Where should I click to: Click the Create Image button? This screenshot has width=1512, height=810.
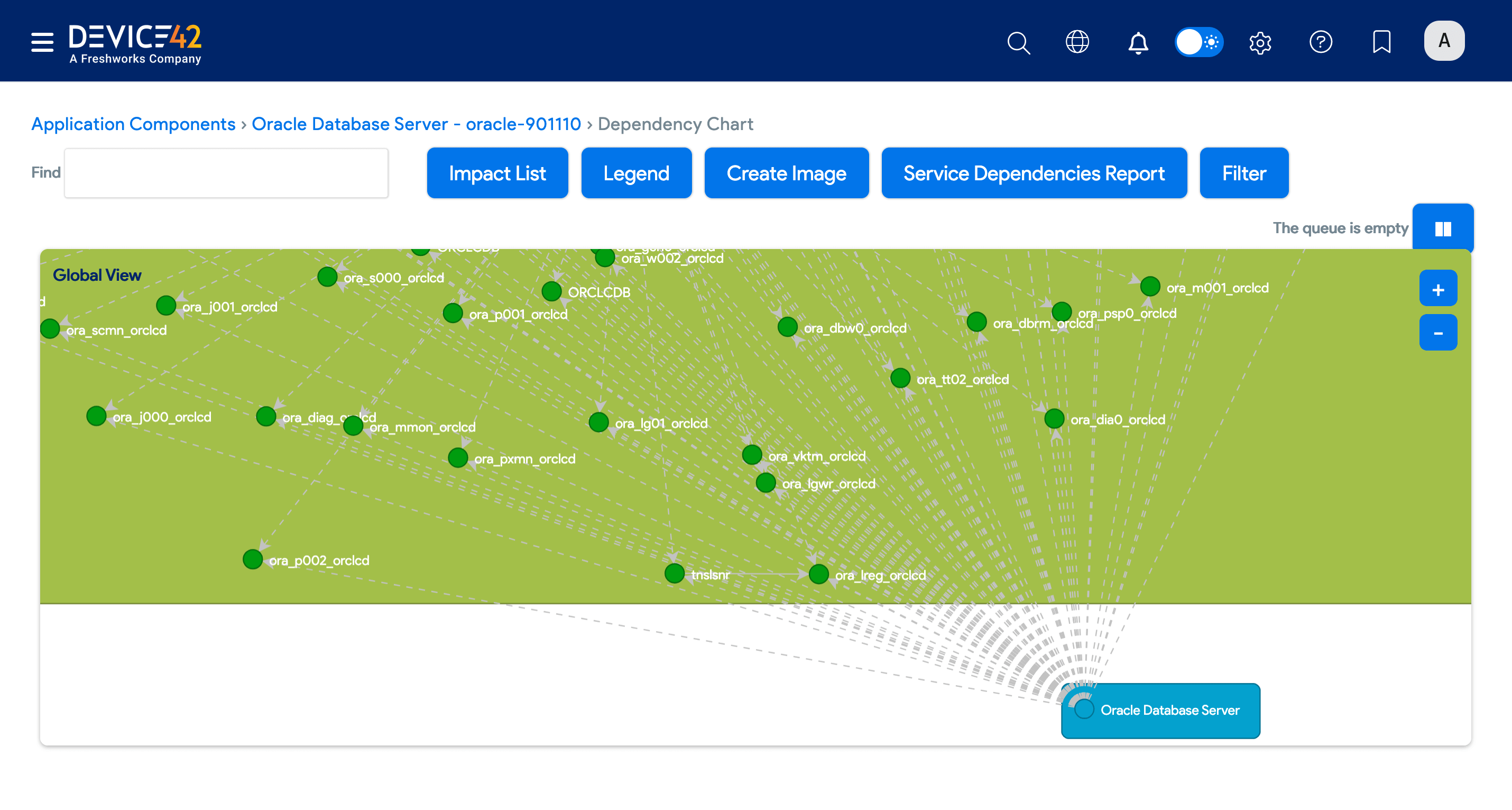click(787, 172)
